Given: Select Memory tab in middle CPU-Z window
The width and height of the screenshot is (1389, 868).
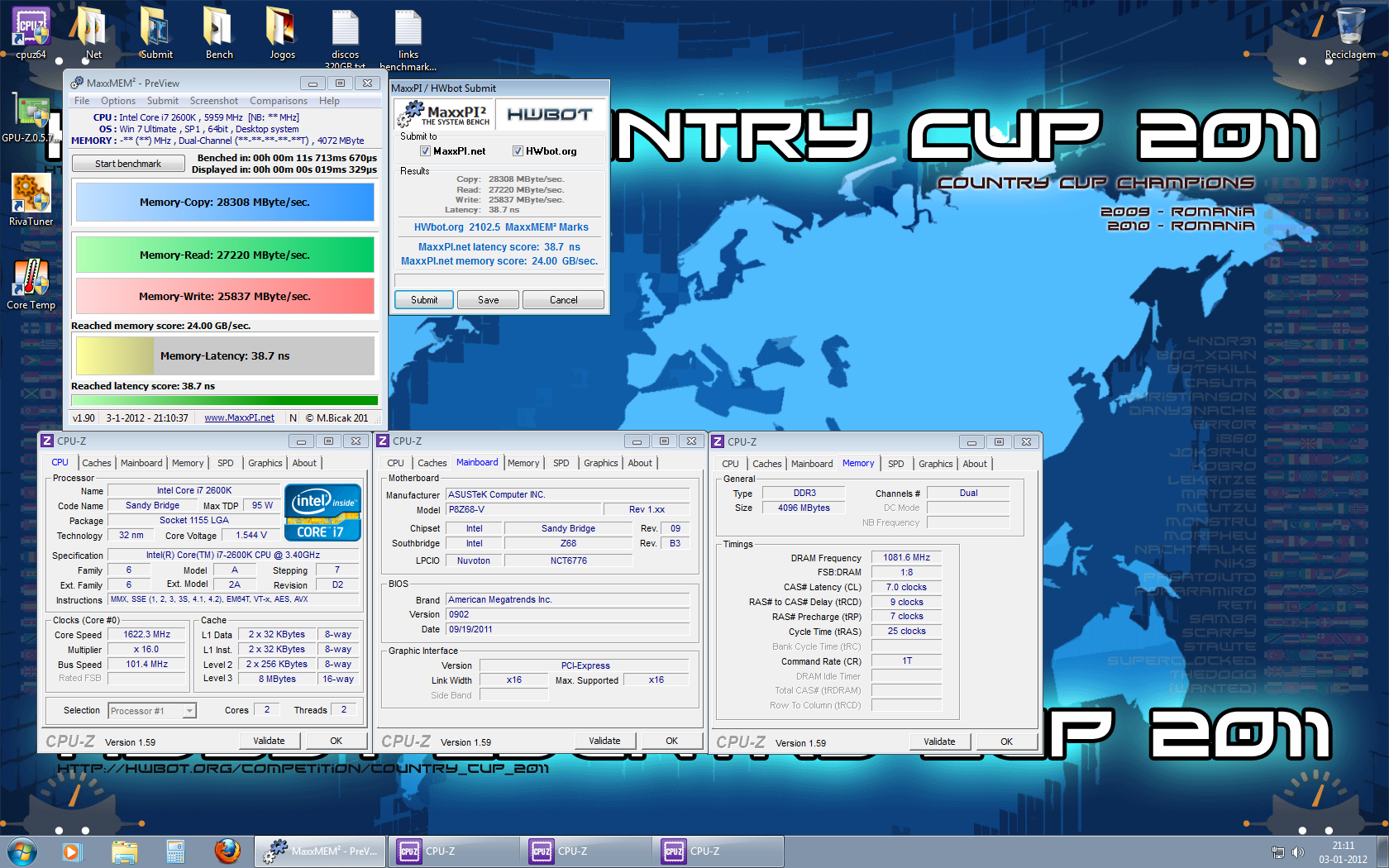Looking at the screenshot, I should (523, 463).
